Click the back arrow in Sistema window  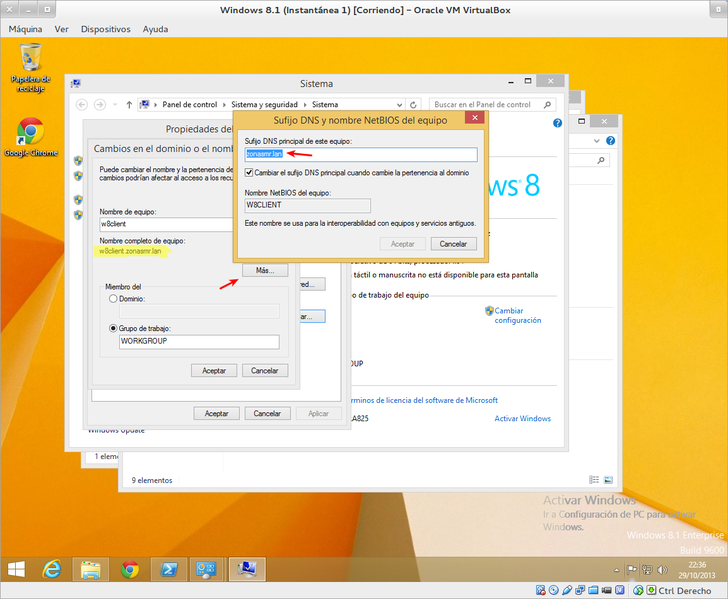(x=82, y=105)
